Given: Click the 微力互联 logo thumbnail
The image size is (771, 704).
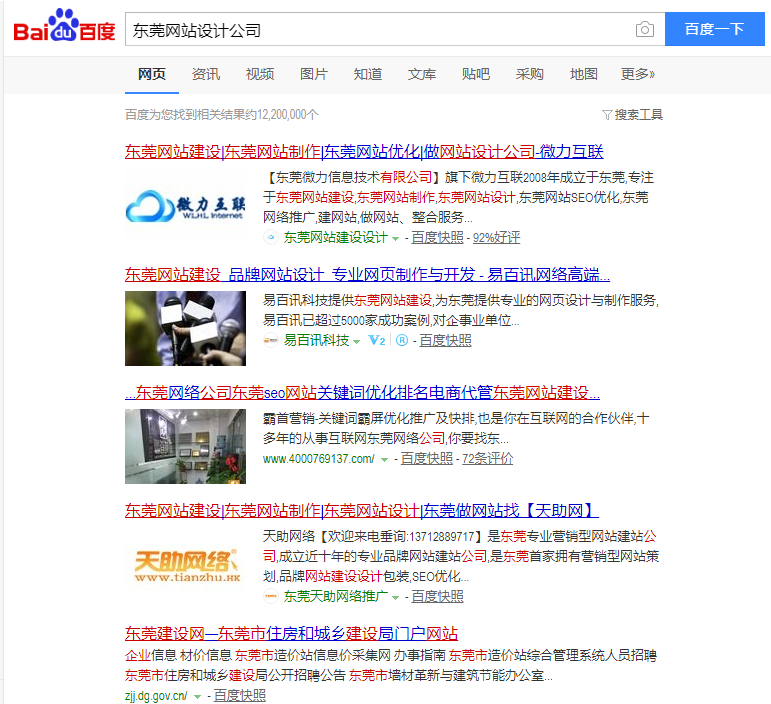Looking at the screenshot, I should 185,206.
